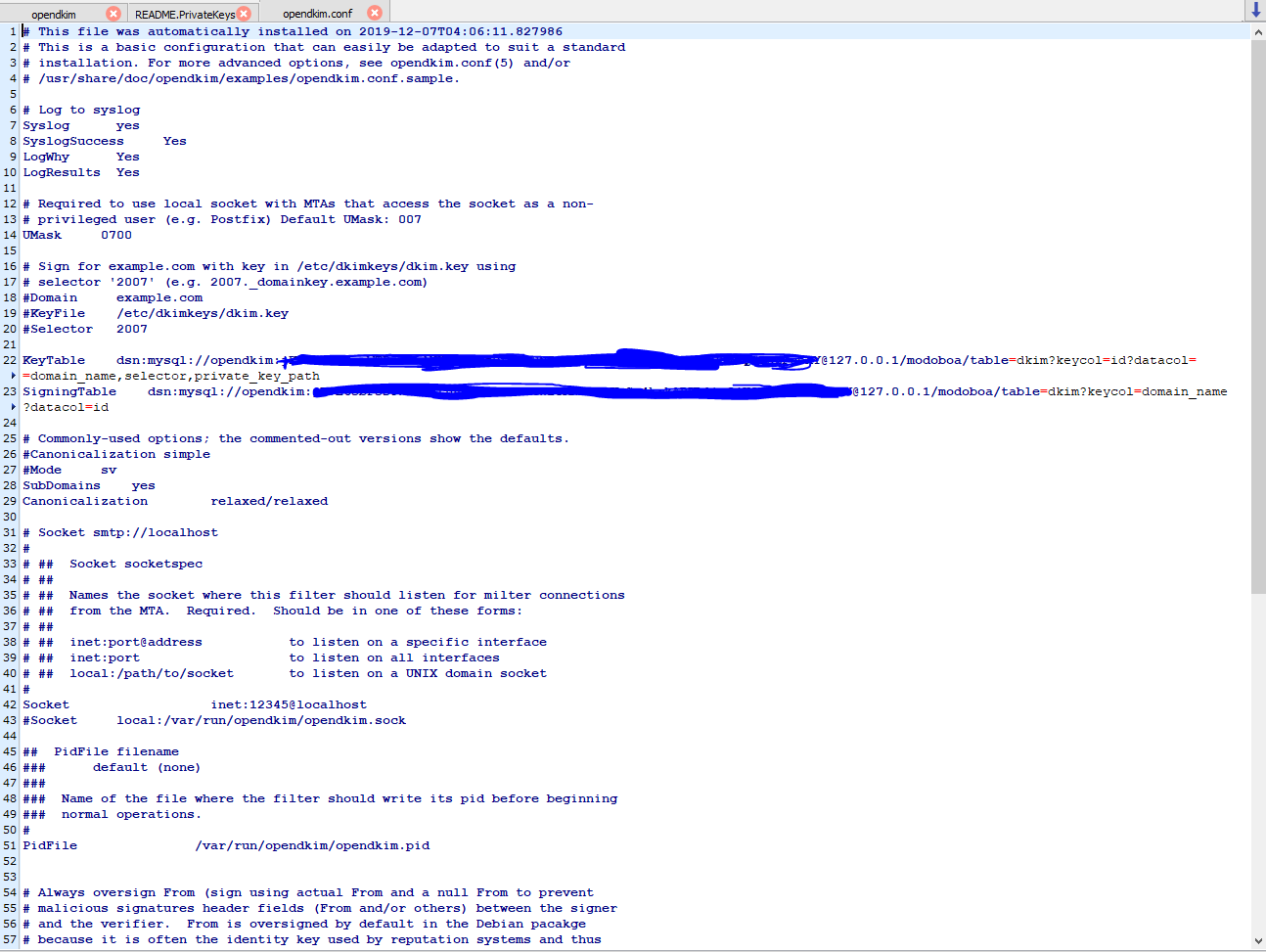Screen dimensions: 1266x952
Task: Click the 'Socket socketspec' comment line
Action: point(113,564)
